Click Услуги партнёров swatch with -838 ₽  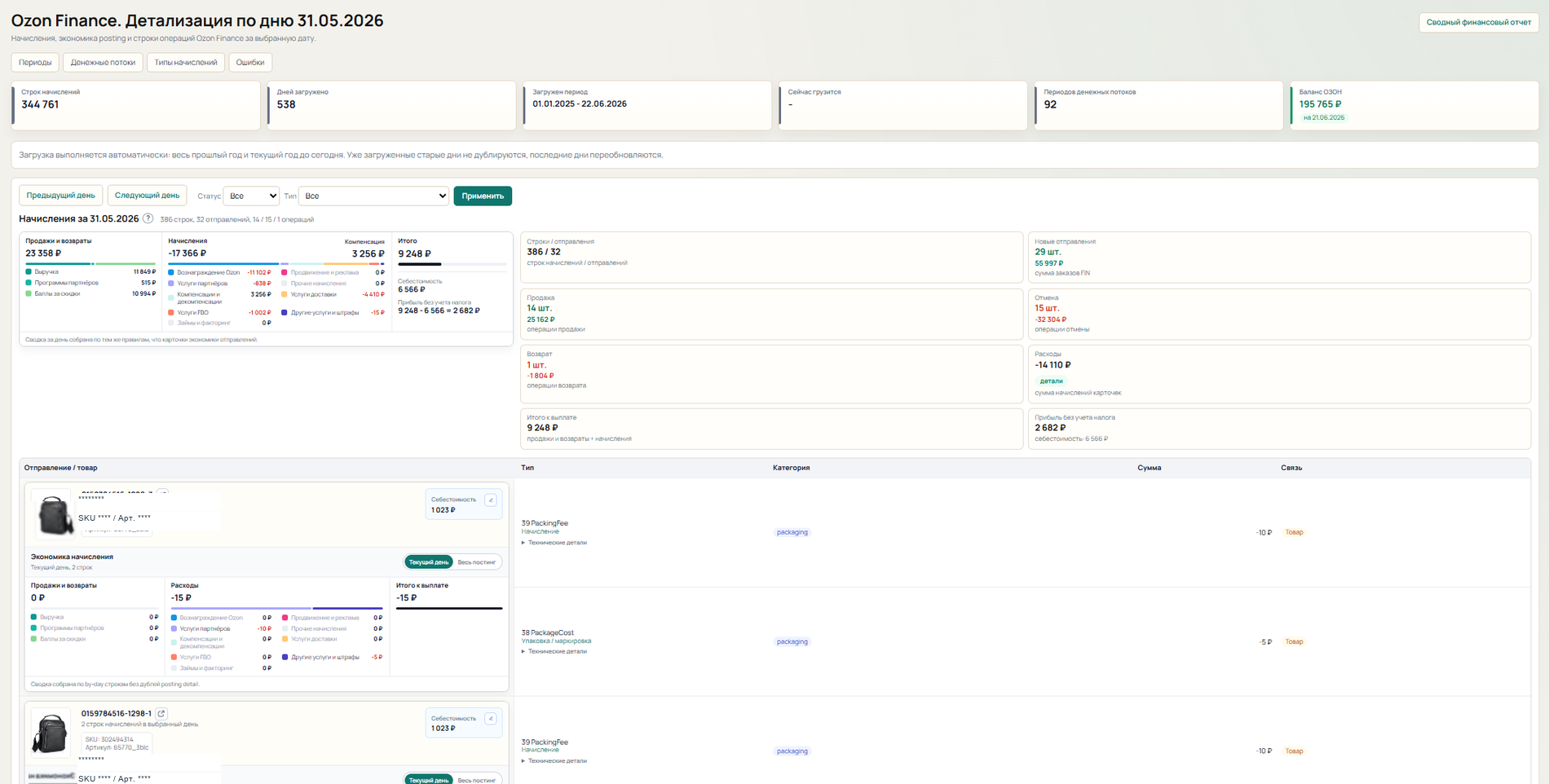pyautogui.click(x=171, y=284)
